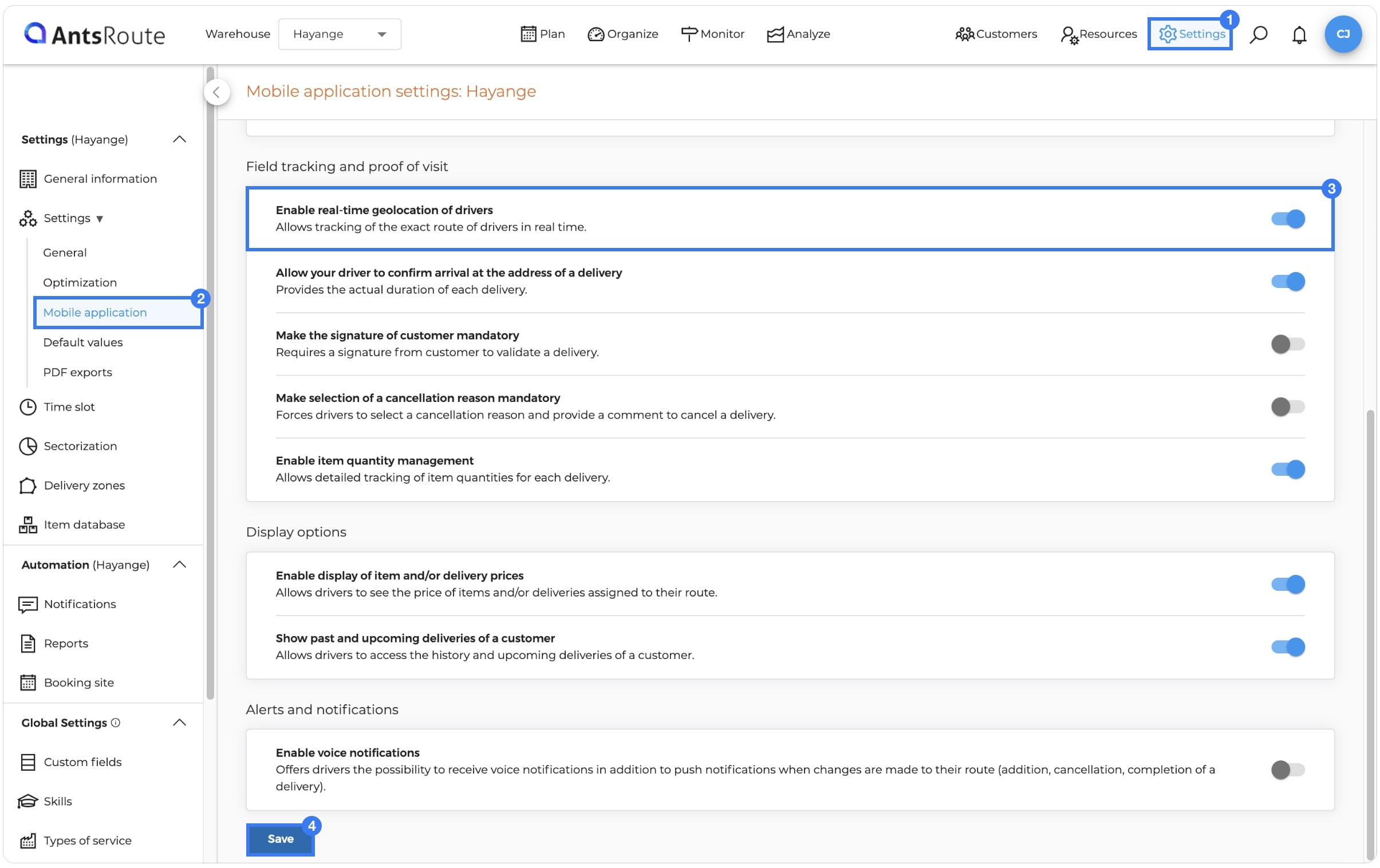1380x868 pixels.
Task: Collapse the Settings (Hayange) section
Action: (x=179, y=139)
